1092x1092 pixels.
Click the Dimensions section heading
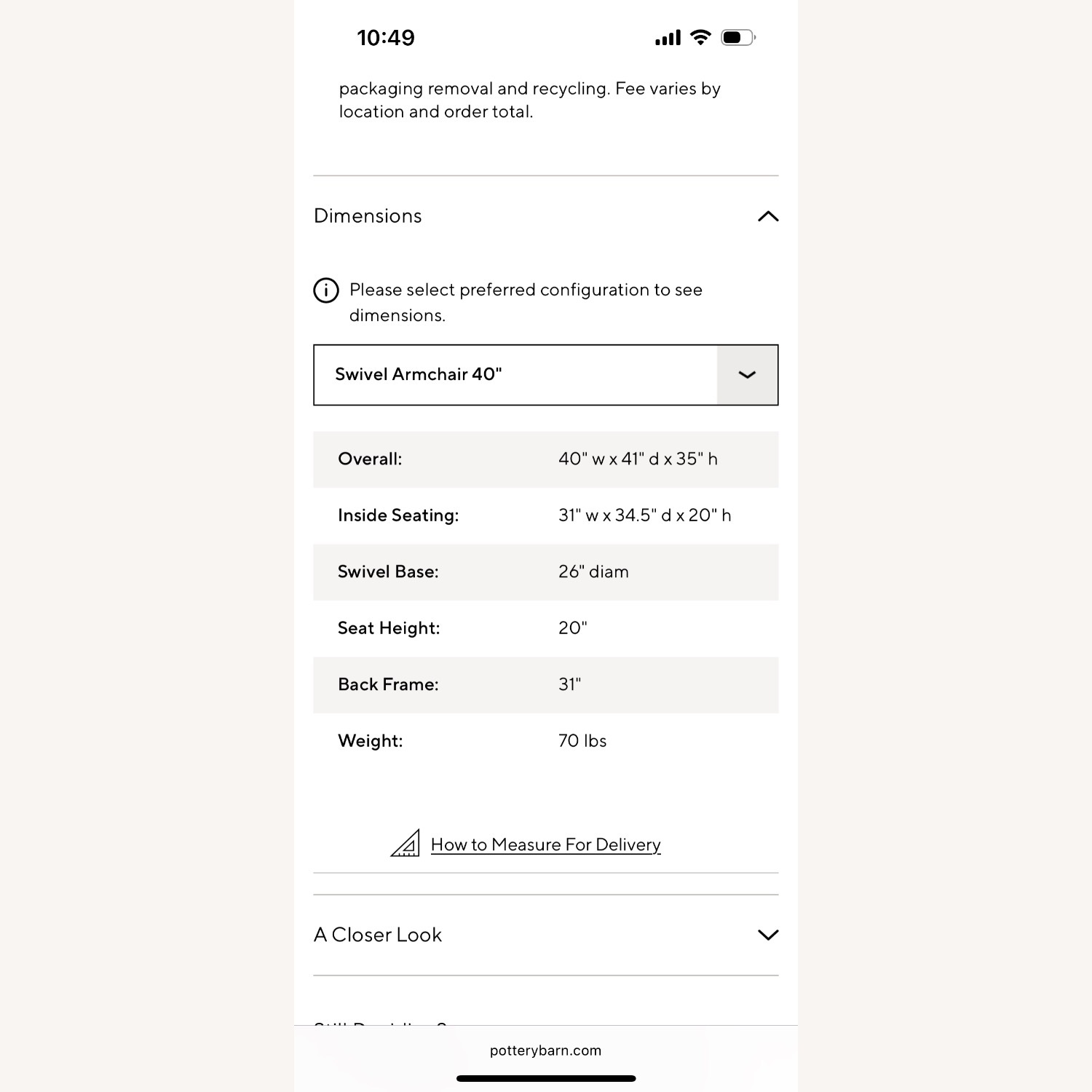click(368, 216)
